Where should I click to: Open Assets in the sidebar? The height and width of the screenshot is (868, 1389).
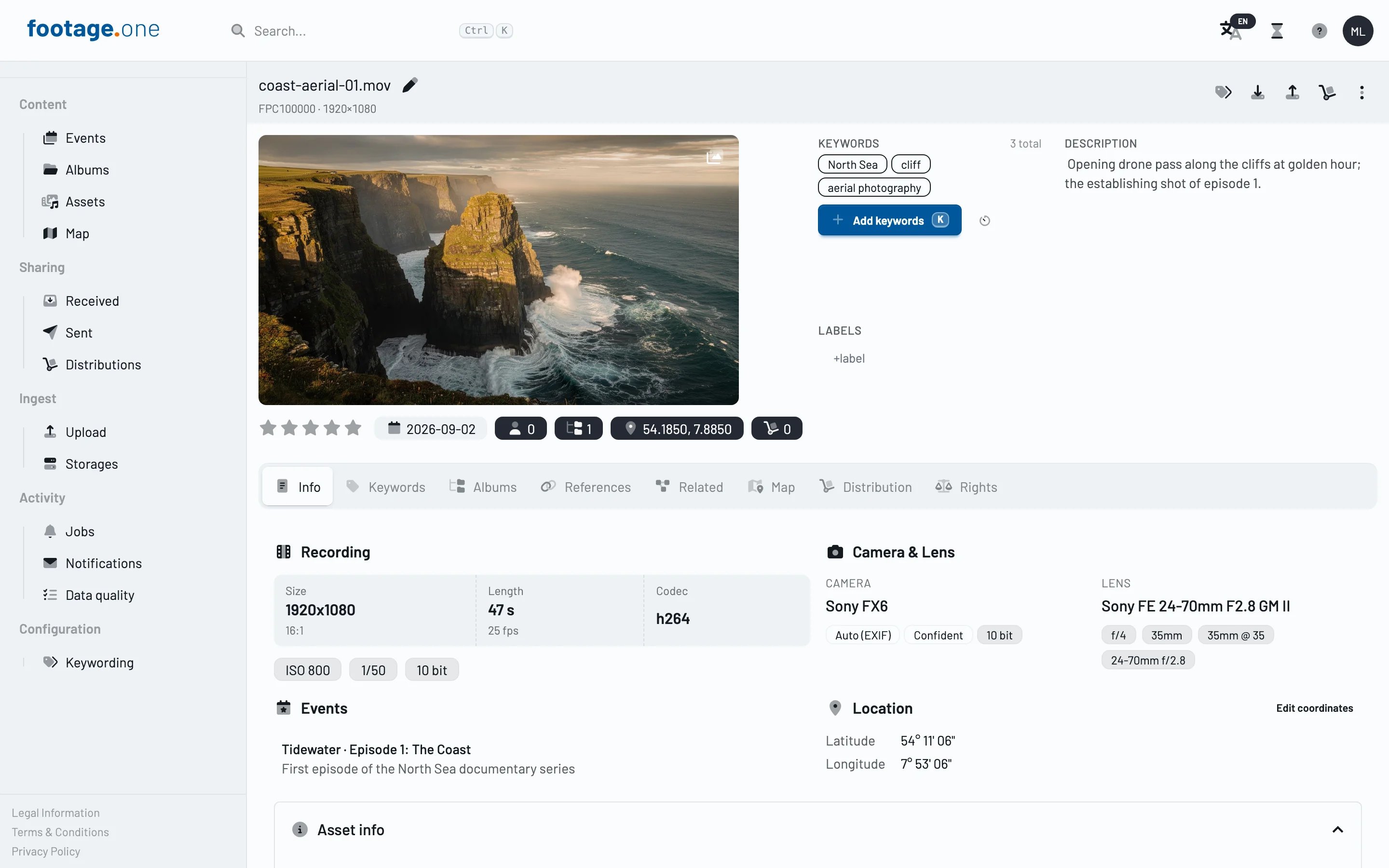coord(73,202)
